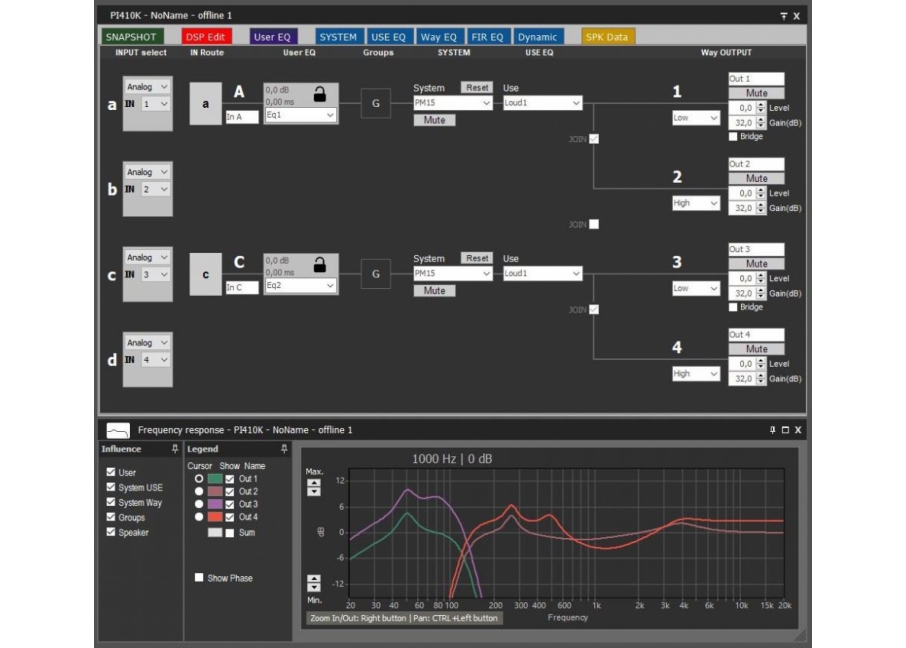Click the padlock icon on channel A User EQ
906x648 pixels.
tap(320, 94)
